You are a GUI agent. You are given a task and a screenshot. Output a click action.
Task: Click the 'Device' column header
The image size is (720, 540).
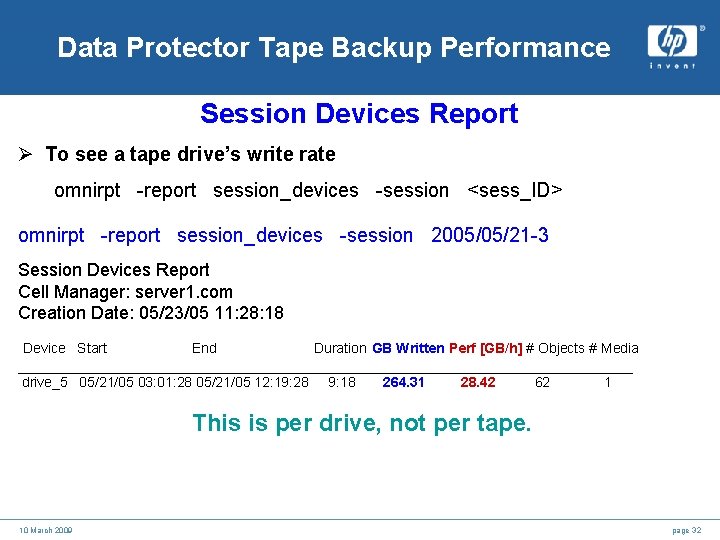coord(44,348)
